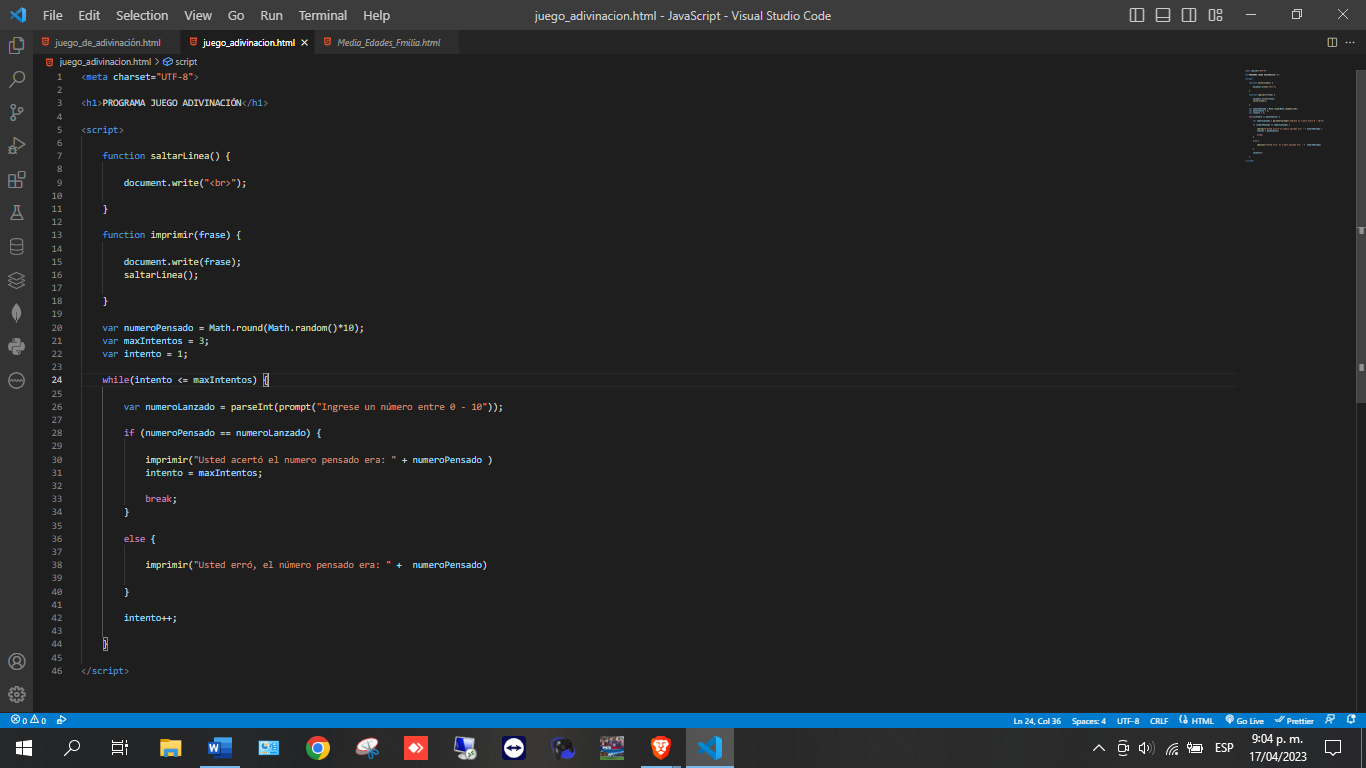This screenshot has height=768, width=1366.
Task: Open Customize Layout icon
Action: 1215,15
